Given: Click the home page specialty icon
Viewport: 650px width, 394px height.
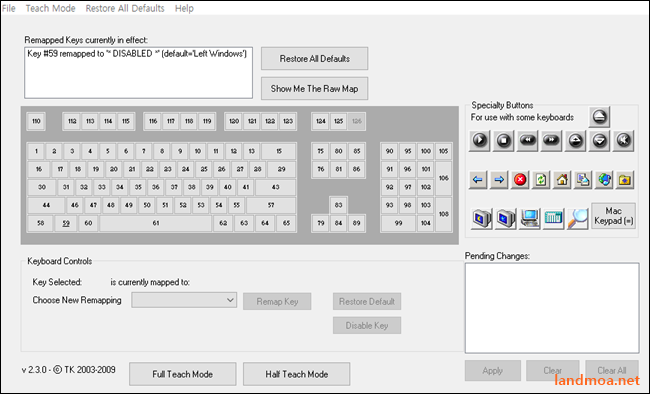Looking at the screenshot, I should (562, 180).
